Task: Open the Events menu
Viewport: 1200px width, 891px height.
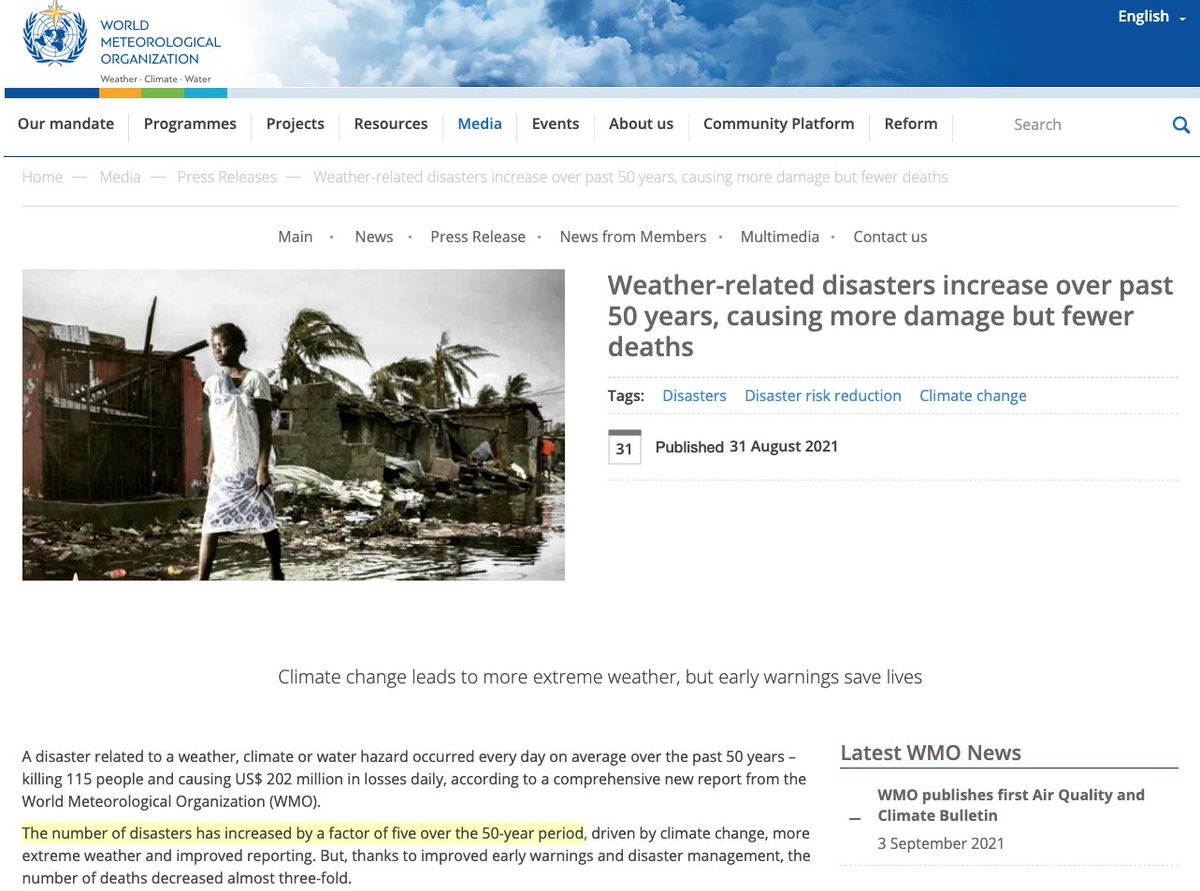Action: [x=555, y=124]
